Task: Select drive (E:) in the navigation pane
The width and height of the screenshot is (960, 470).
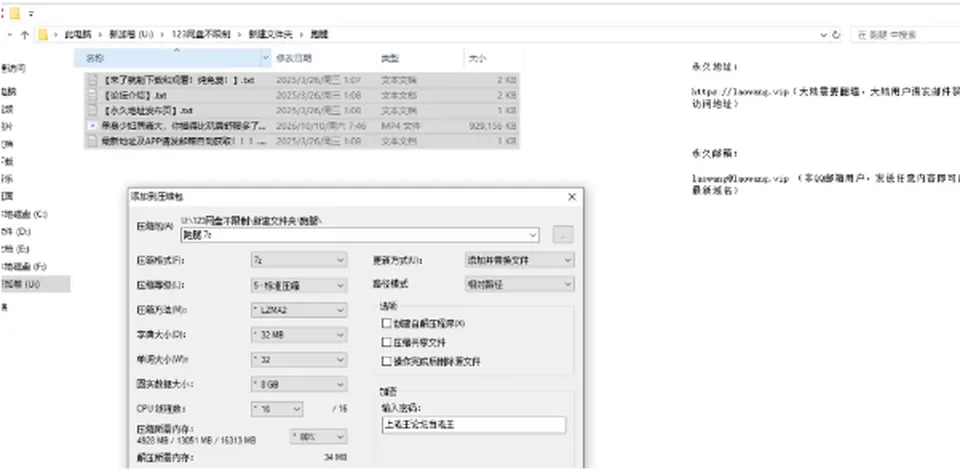Action: (x=16, y=249)
